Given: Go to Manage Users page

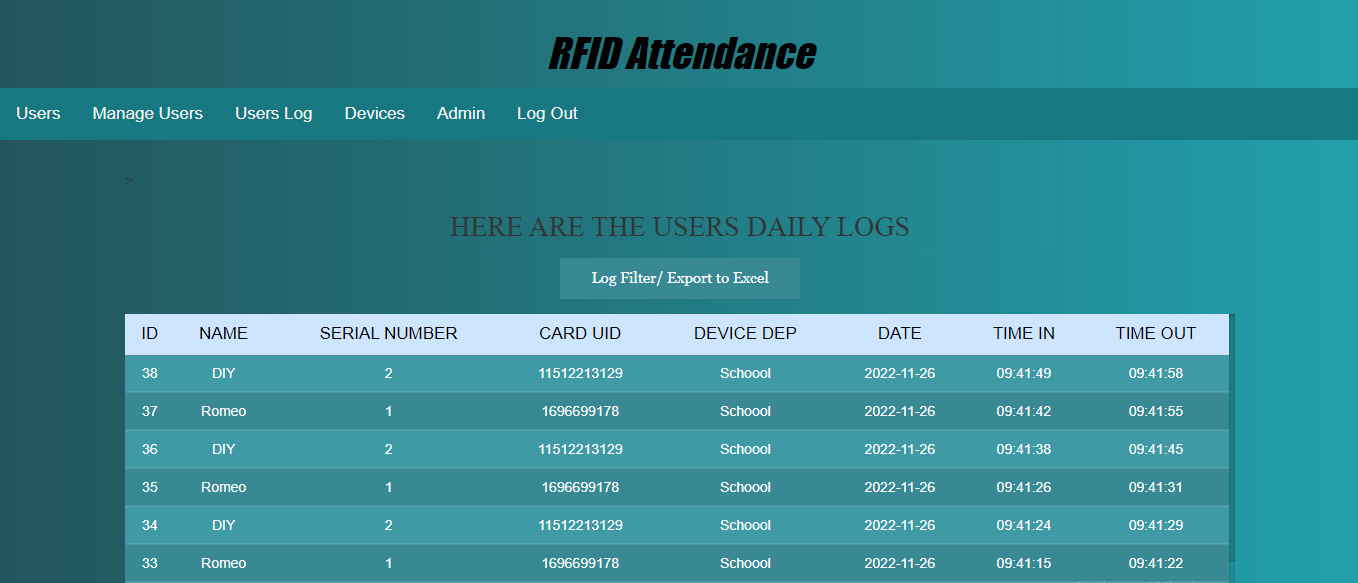Looking at the screenshot, I should (x=147, y=114).
